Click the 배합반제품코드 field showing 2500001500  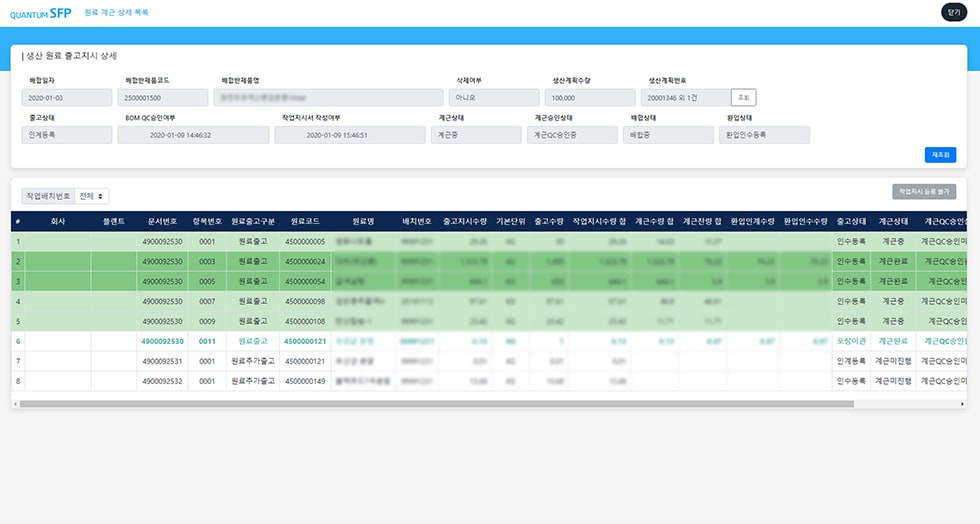coord(163,98)
